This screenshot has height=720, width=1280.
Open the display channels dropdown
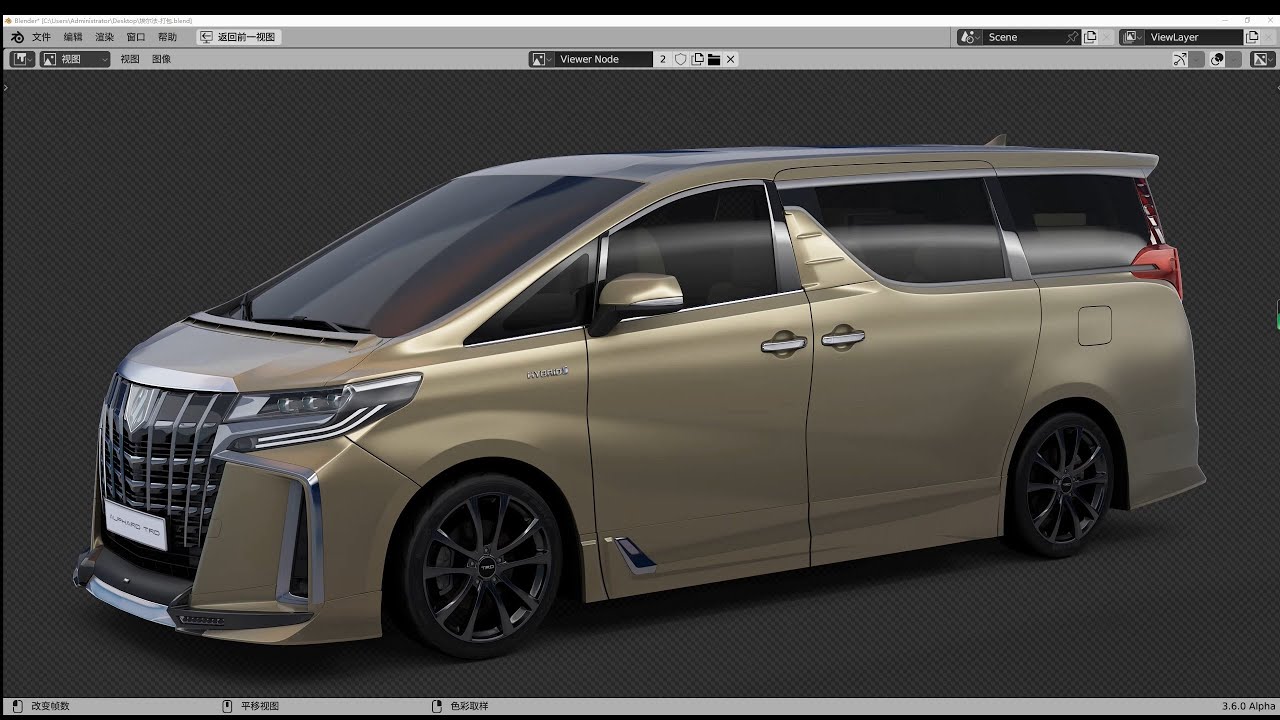[1263, 59]
